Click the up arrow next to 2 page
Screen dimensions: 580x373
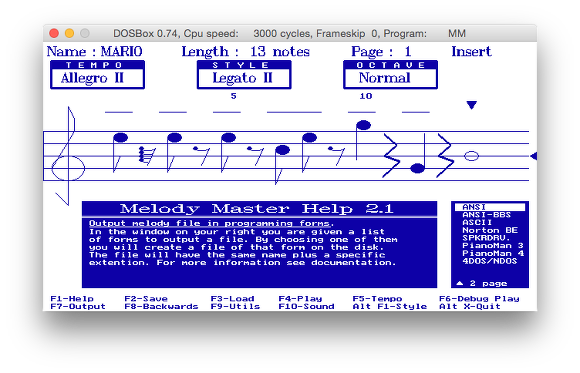pyautogui.click(x=459, y=283)
